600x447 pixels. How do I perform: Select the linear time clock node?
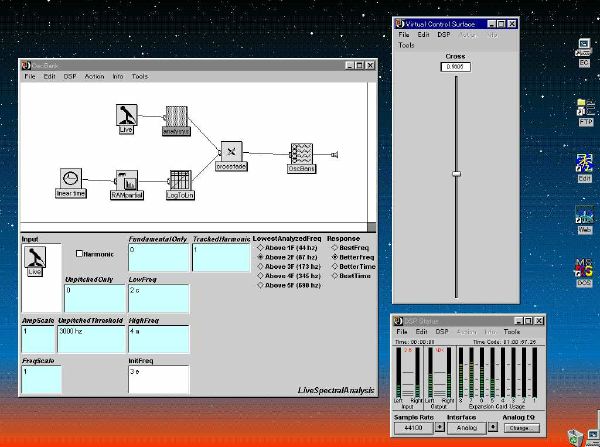click(70, 180)
